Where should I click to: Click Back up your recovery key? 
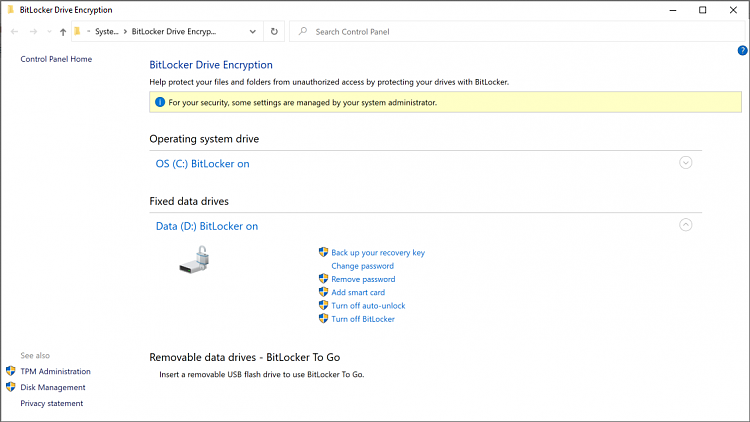[x=378, y=253]
